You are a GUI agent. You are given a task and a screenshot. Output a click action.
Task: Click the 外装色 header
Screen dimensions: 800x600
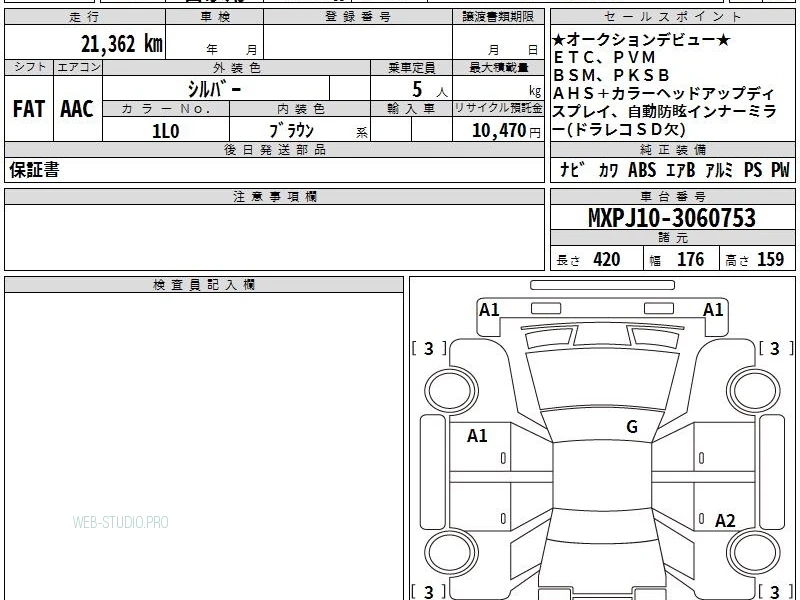point(236,68)
